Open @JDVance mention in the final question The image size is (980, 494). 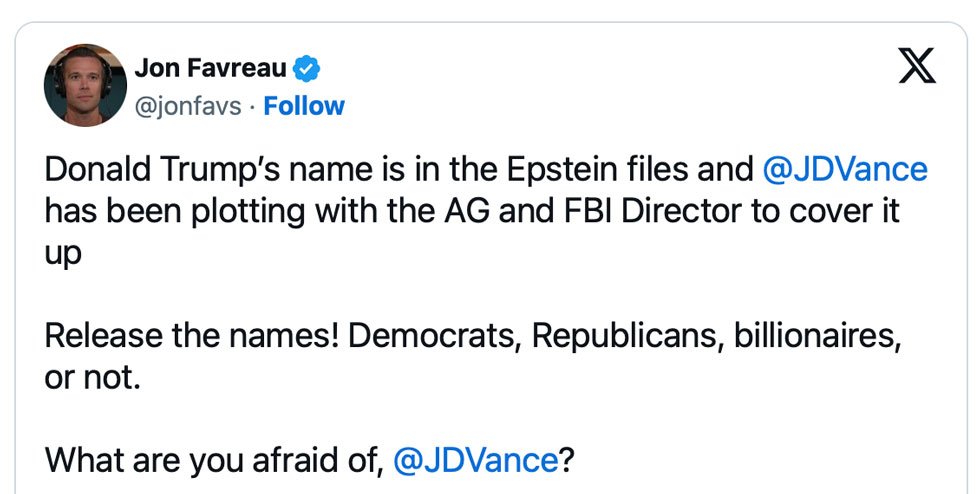coord(476,461)
